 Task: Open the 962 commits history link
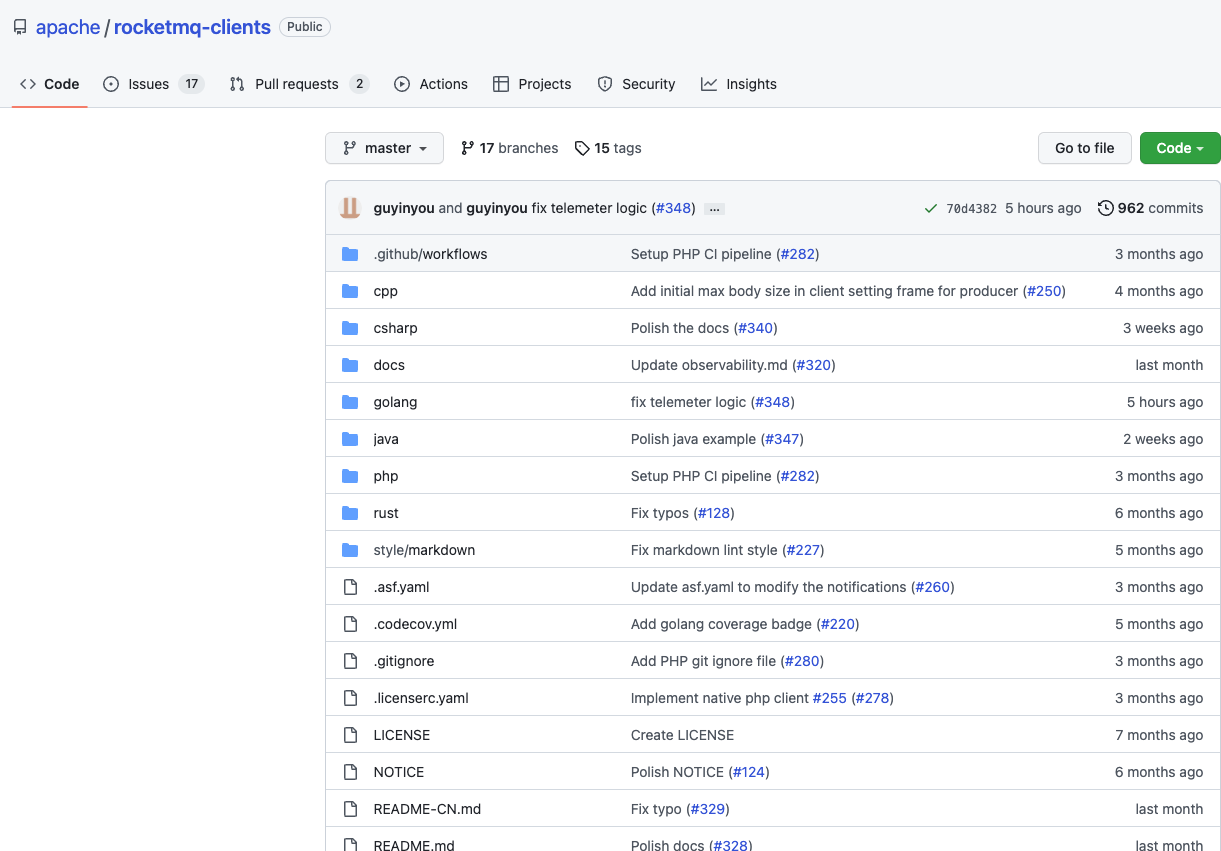(x=1150, y=208)
